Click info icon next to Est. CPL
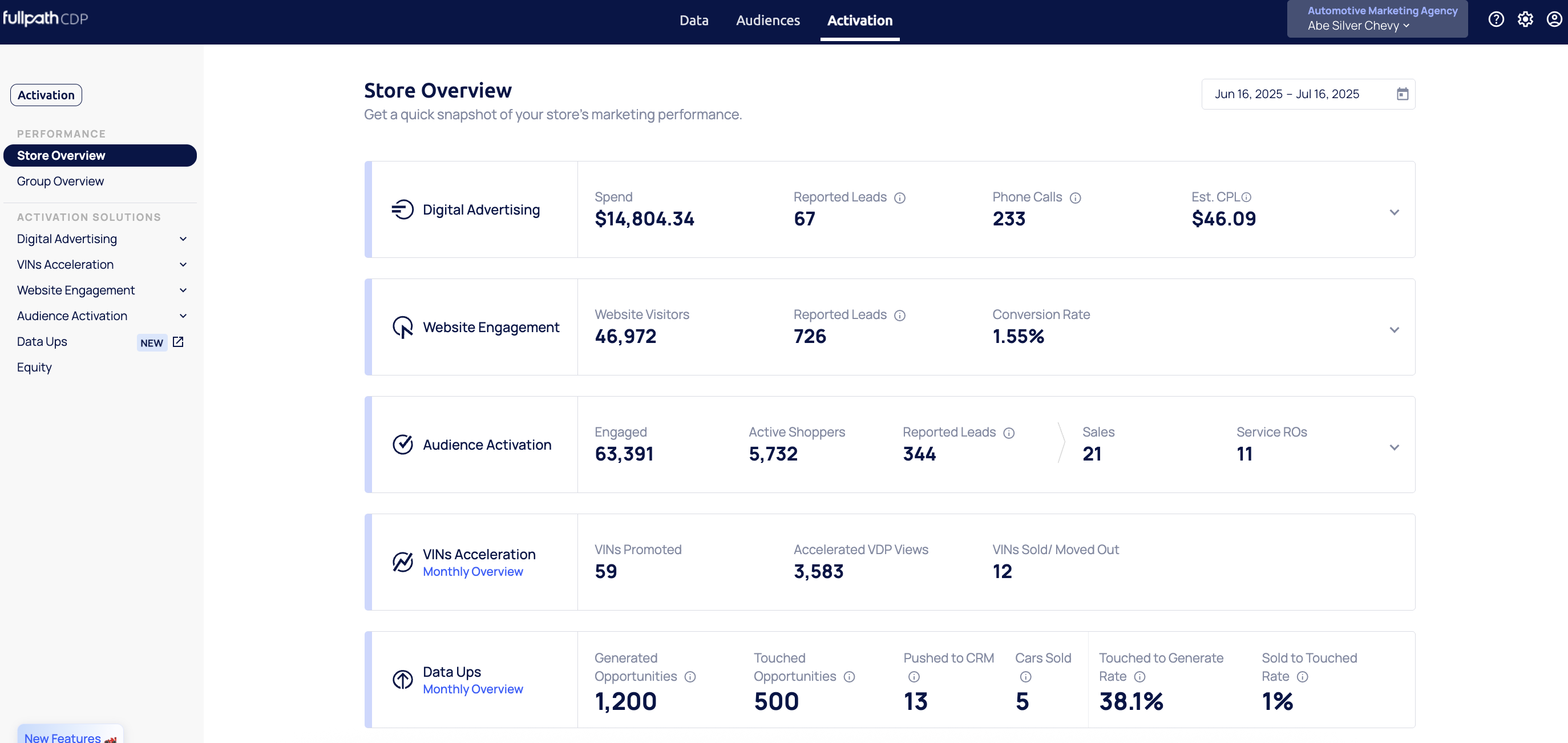 (x=1246, y=197)
